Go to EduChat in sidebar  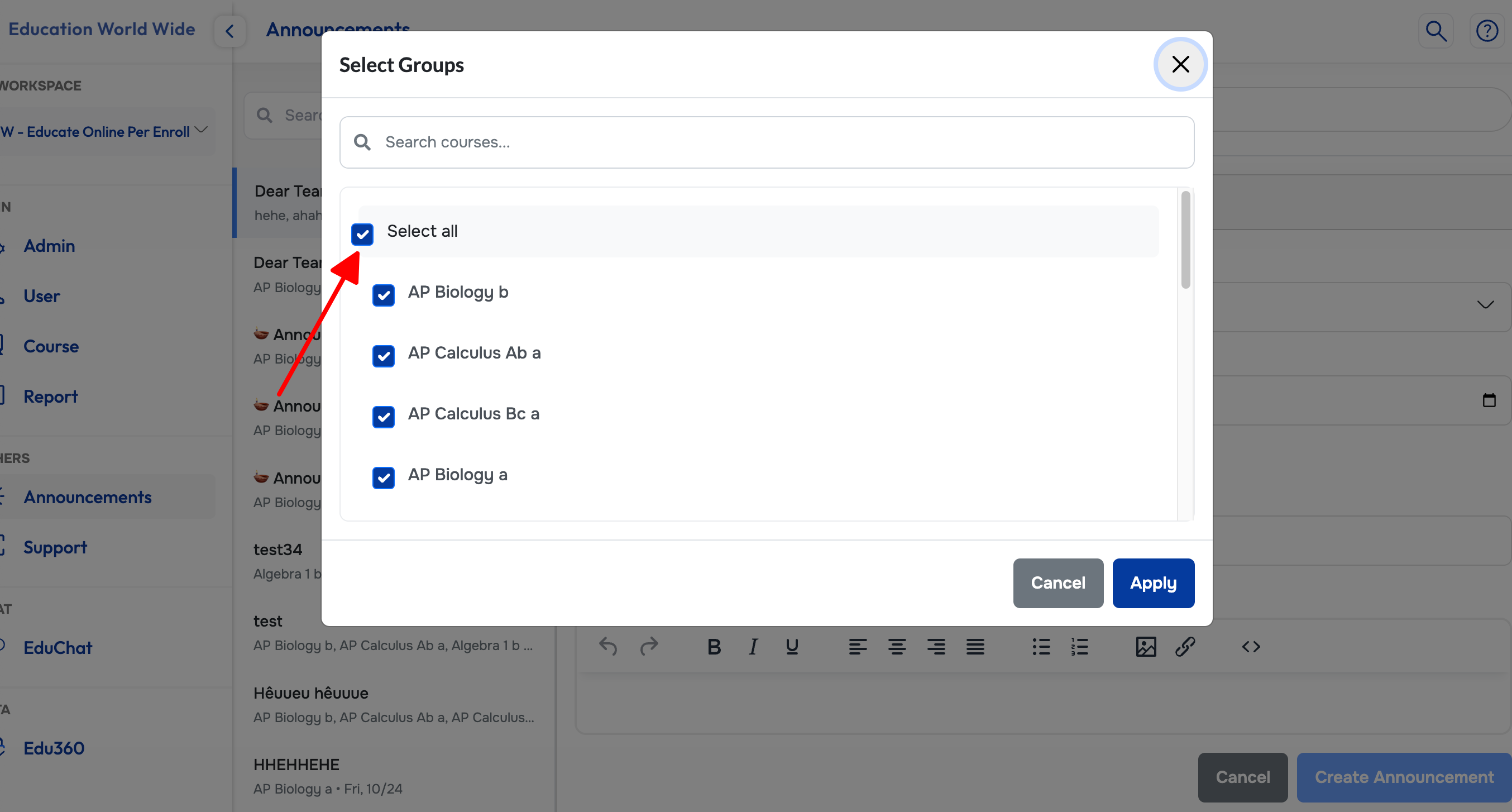click(x=58, y=647)
